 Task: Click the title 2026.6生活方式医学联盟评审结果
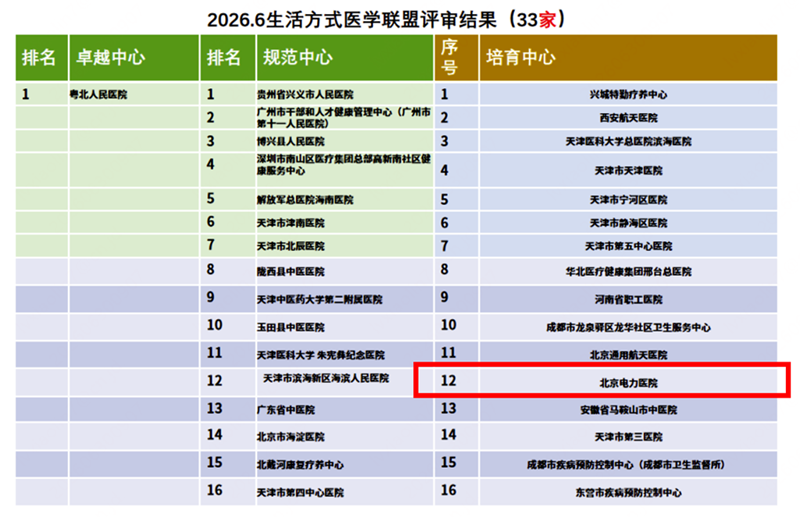[352, 20]
